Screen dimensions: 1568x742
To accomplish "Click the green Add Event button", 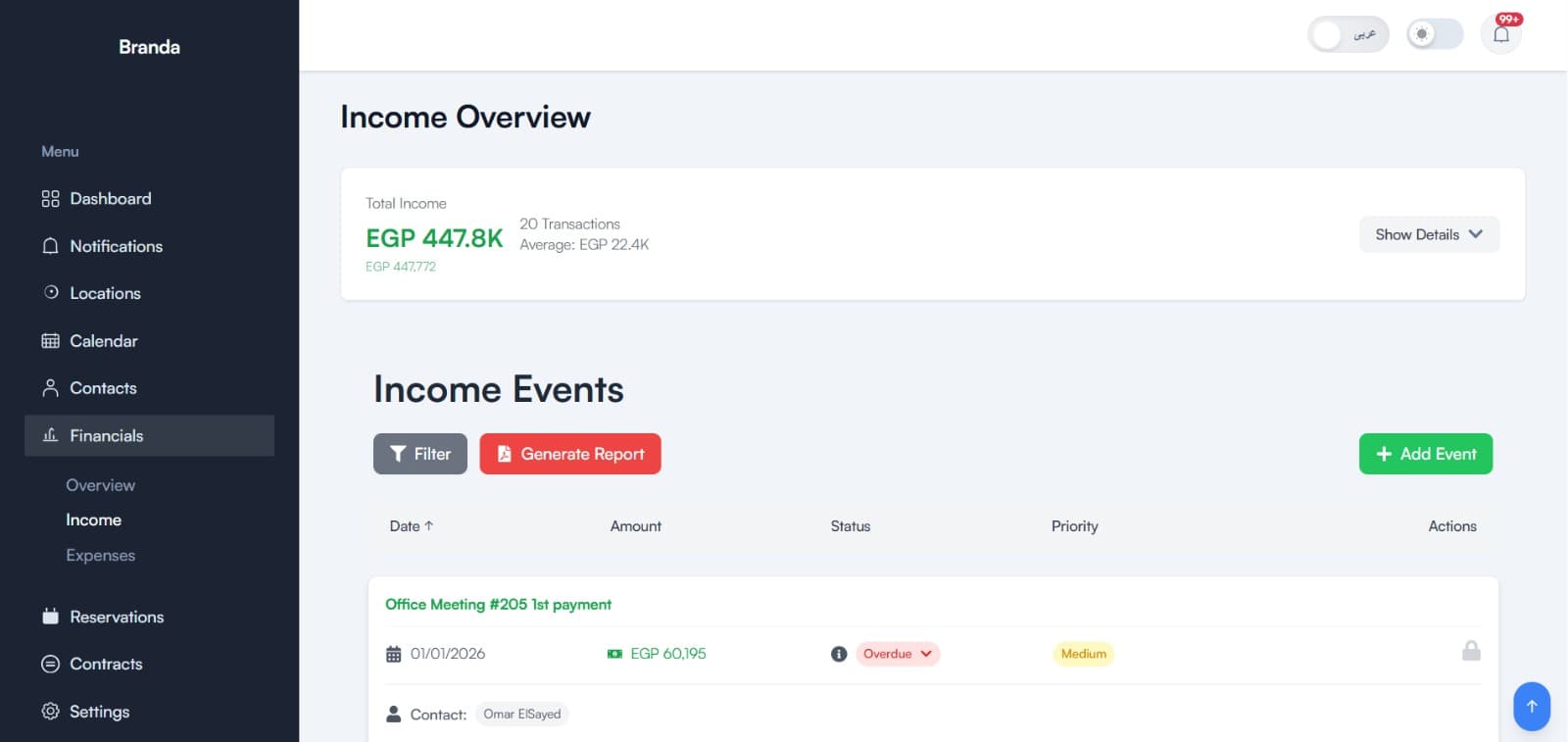I will (1426, 454).
